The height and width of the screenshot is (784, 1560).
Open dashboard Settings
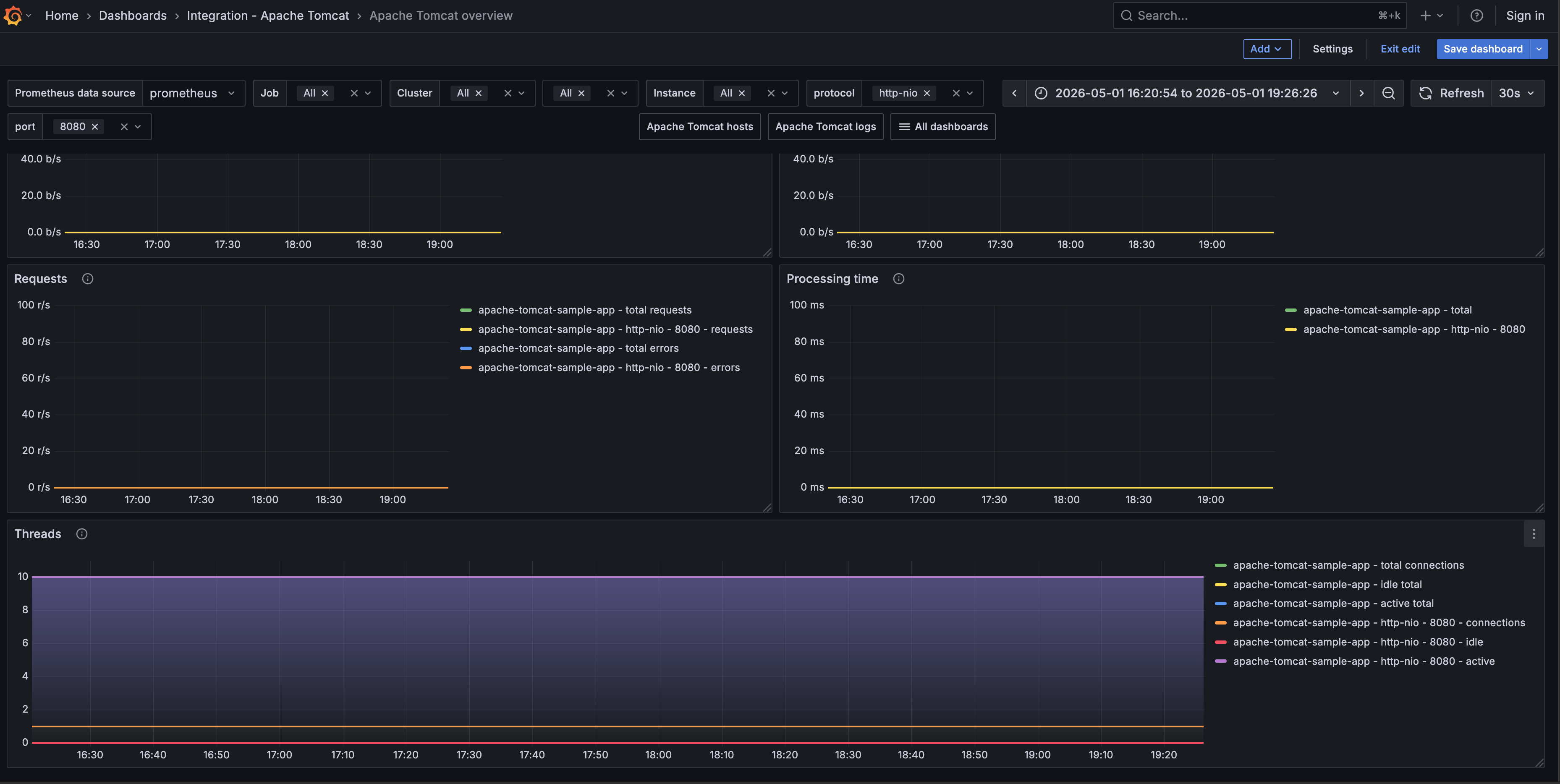tap(1332, 49)
